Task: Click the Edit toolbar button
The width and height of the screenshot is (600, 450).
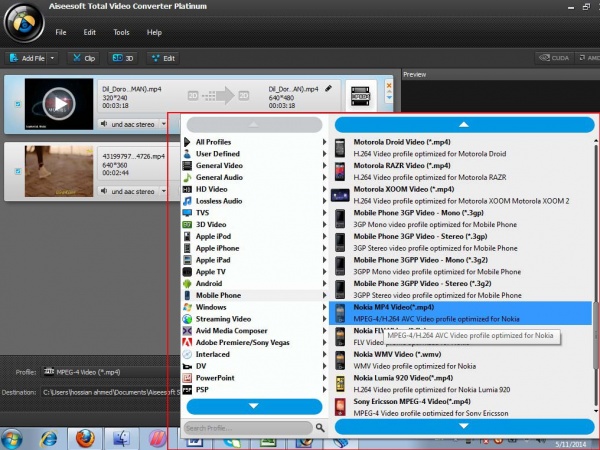Action: pyautogui.click(x=163, y=58)
